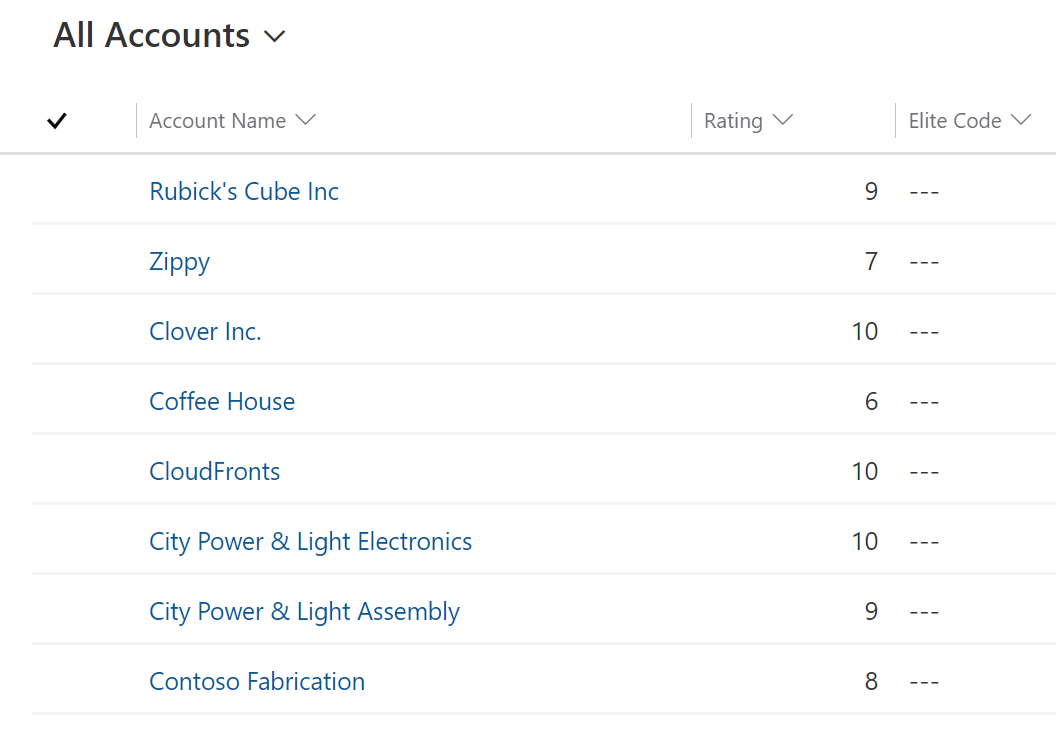The height and width of the screenshot is (734, 1056).
Task: Open the All Accounts view selector chevron
Action: click(x=274, y=37)
